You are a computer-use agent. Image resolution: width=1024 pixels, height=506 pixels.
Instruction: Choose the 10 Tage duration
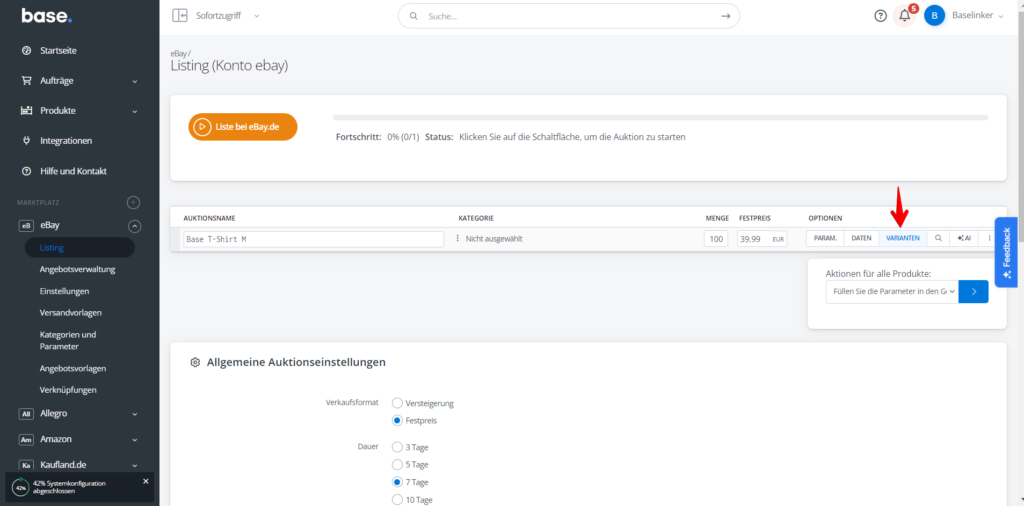tap(397, 499)
